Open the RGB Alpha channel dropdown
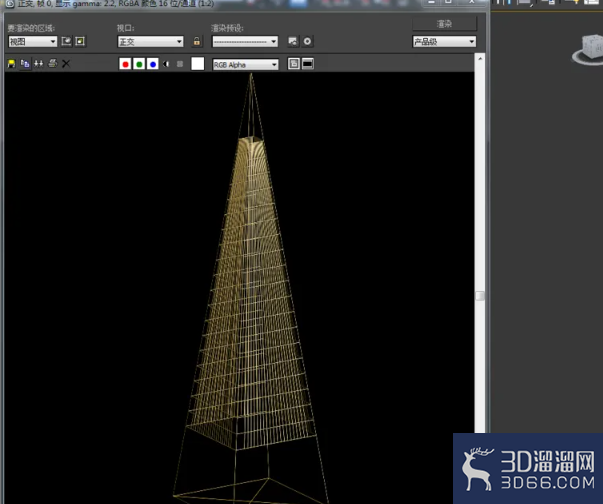Screen dimensions: 603x504 [245, 65]
